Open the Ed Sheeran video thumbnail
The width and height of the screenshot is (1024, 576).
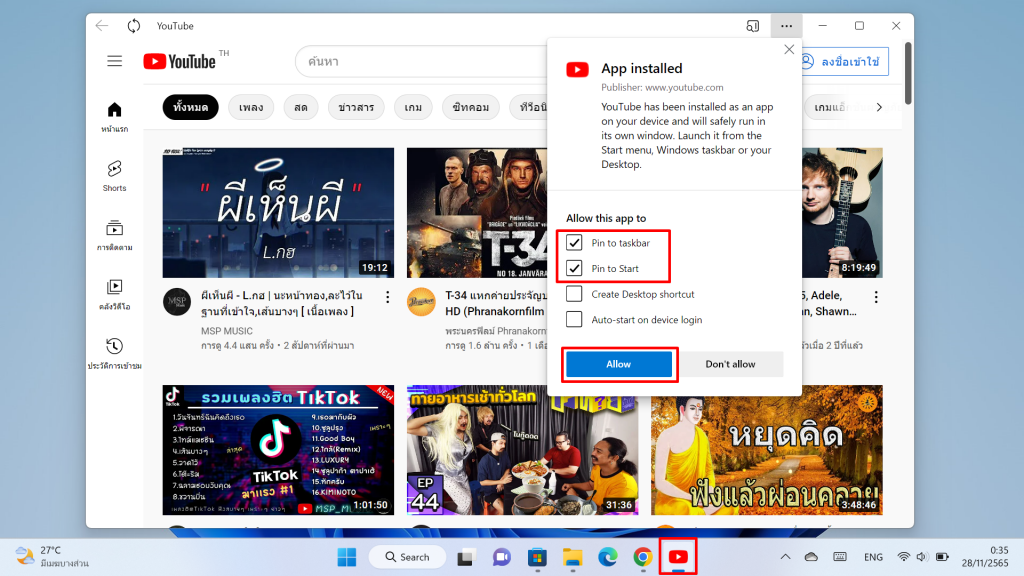tap(842, 213)
